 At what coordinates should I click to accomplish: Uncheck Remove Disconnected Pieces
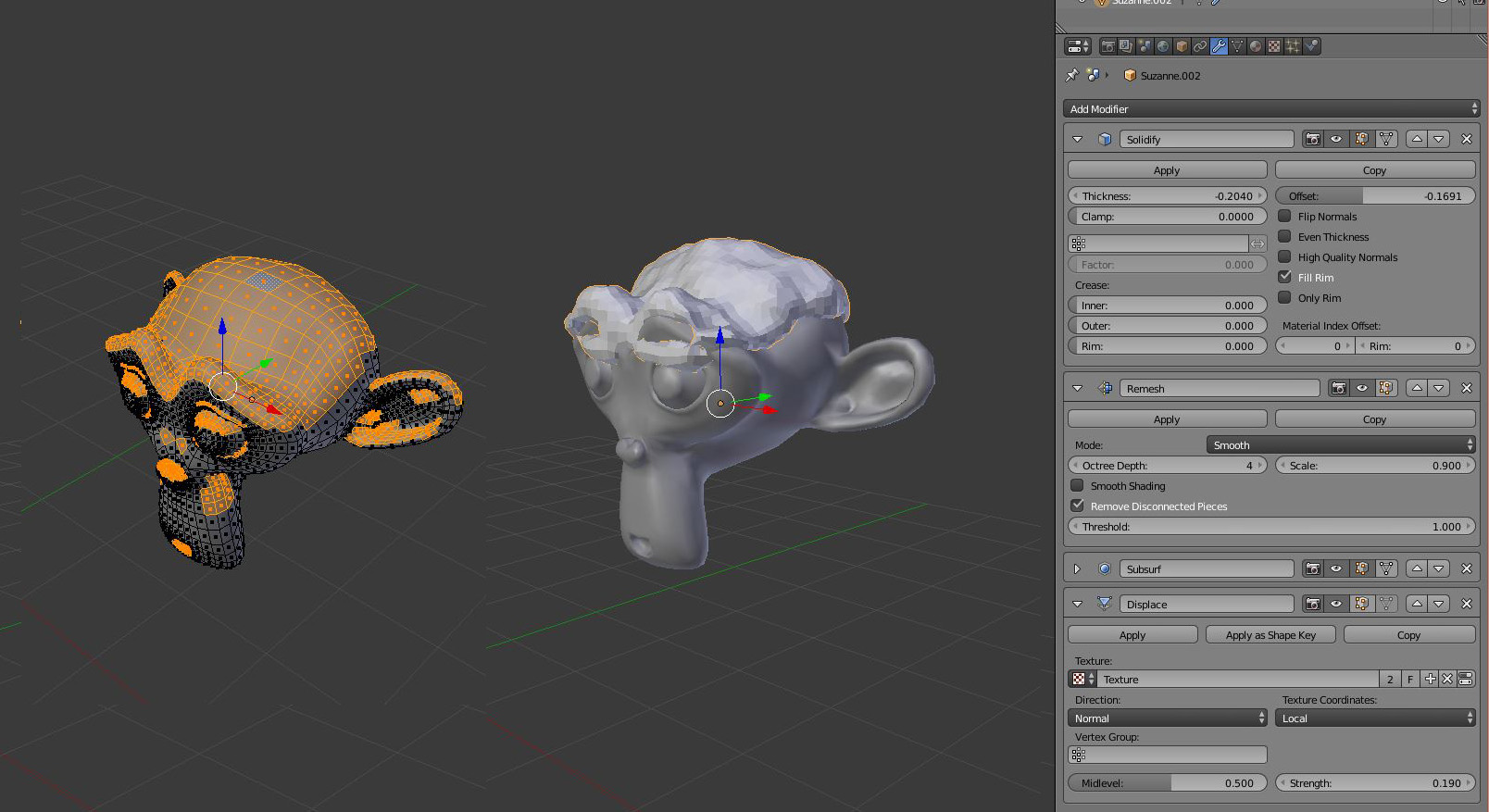tap(1077, 506)
